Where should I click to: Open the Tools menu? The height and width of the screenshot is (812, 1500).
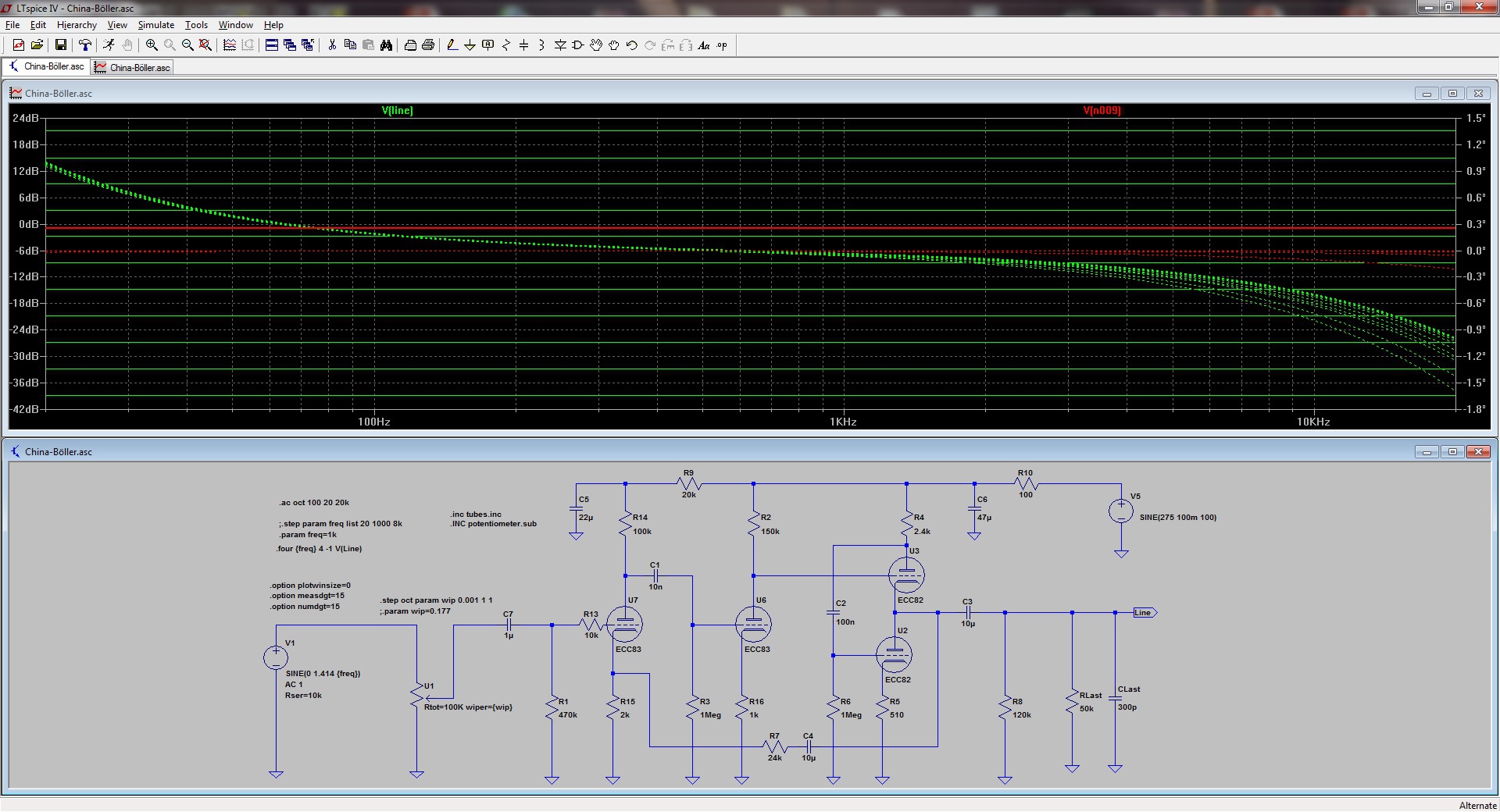tap(196, 25)
